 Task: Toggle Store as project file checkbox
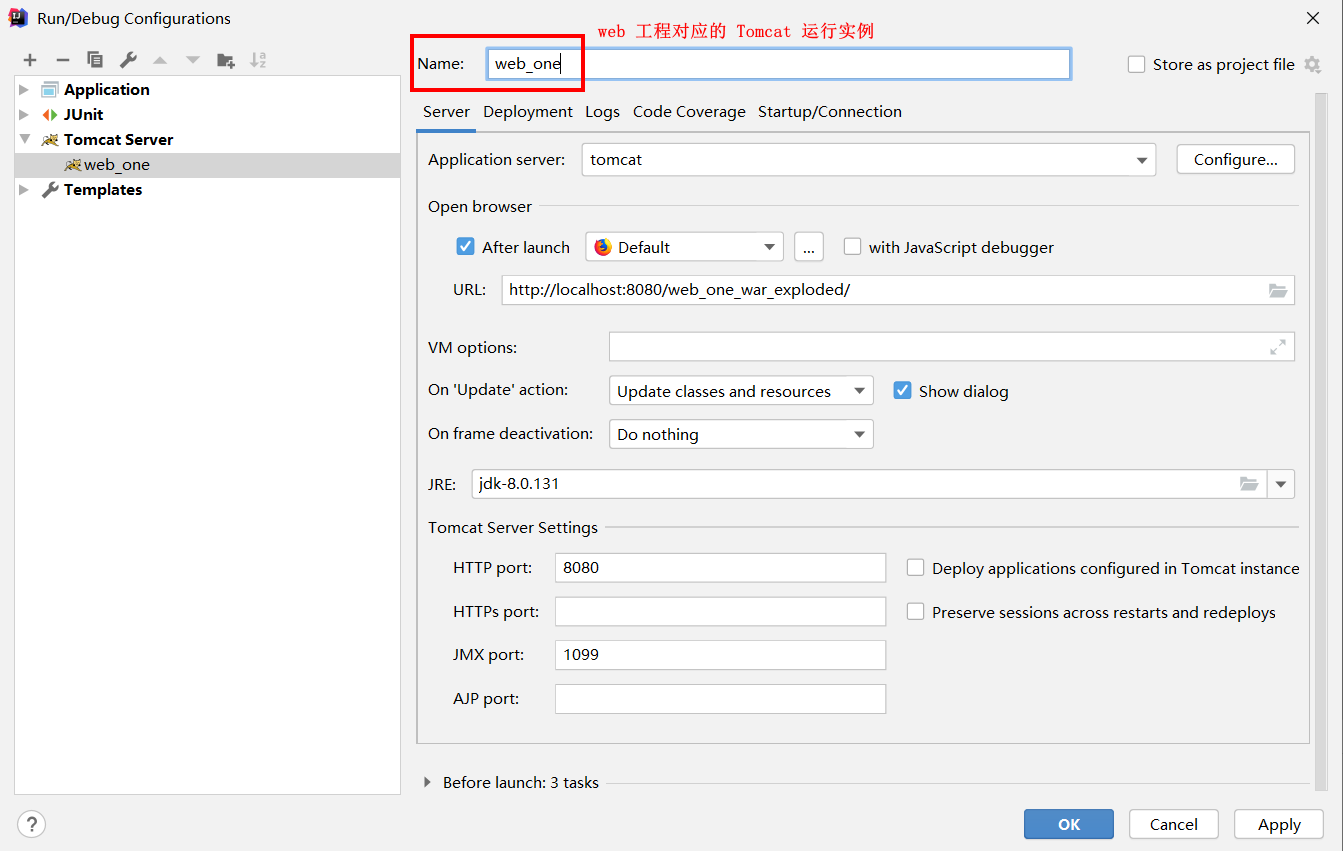1136,64
